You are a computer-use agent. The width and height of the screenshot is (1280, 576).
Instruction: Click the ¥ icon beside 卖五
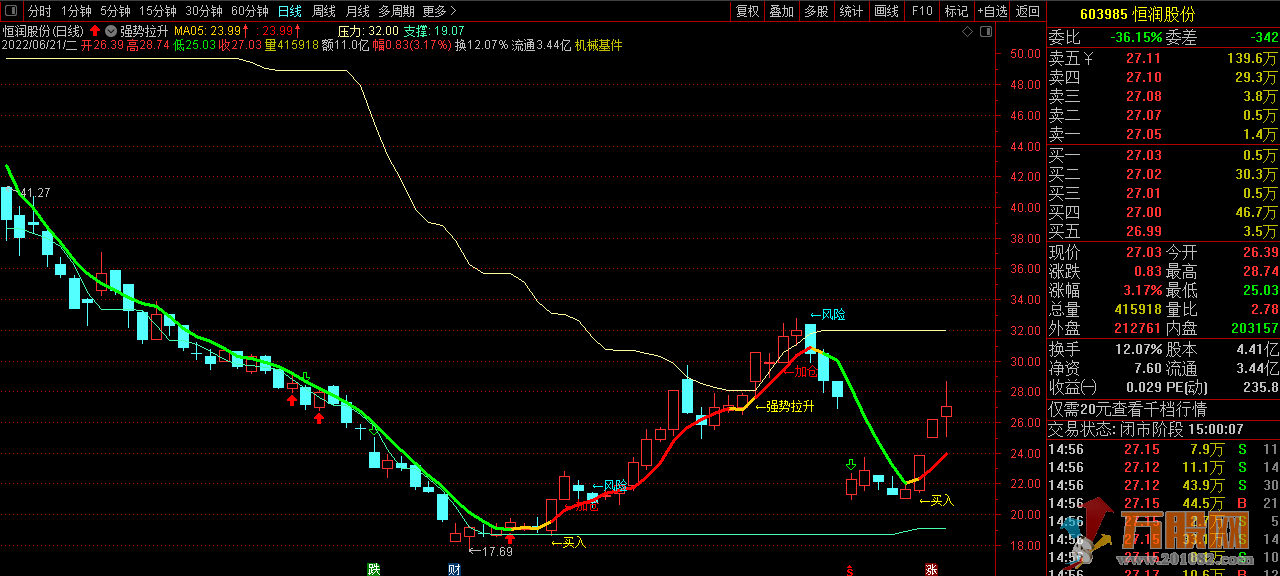coord(1089,58)
